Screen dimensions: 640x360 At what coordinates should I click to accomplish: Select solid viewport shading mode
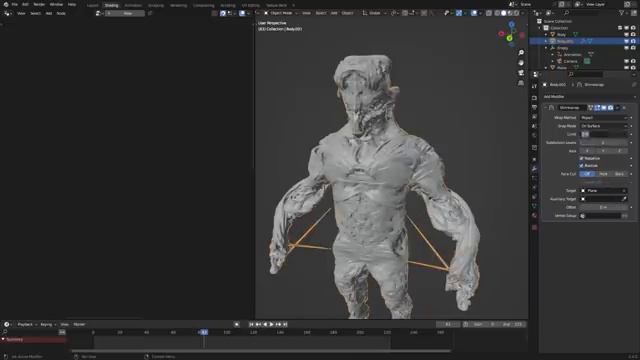(503, 13)
